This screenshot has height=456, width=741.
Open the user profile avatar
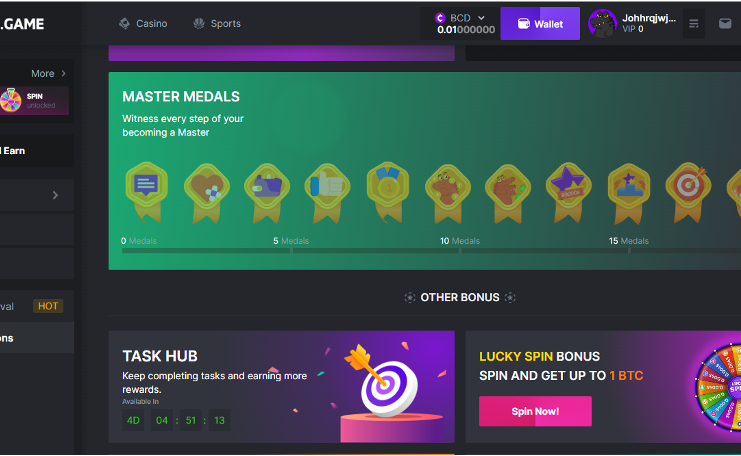[x=602, y=24]
